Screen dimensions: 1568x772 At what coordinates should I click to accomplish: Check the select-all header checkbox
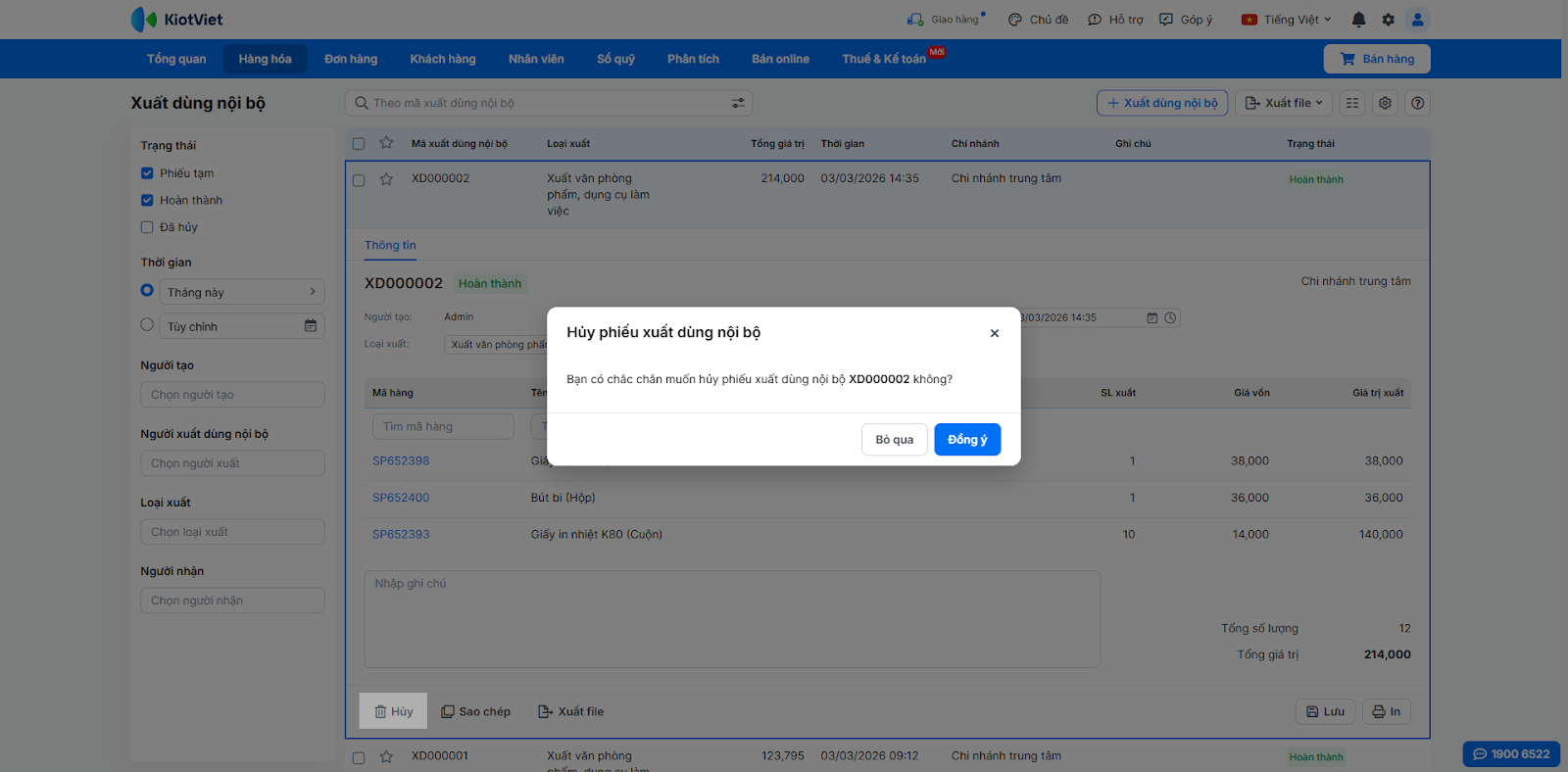tap(359, 144)
